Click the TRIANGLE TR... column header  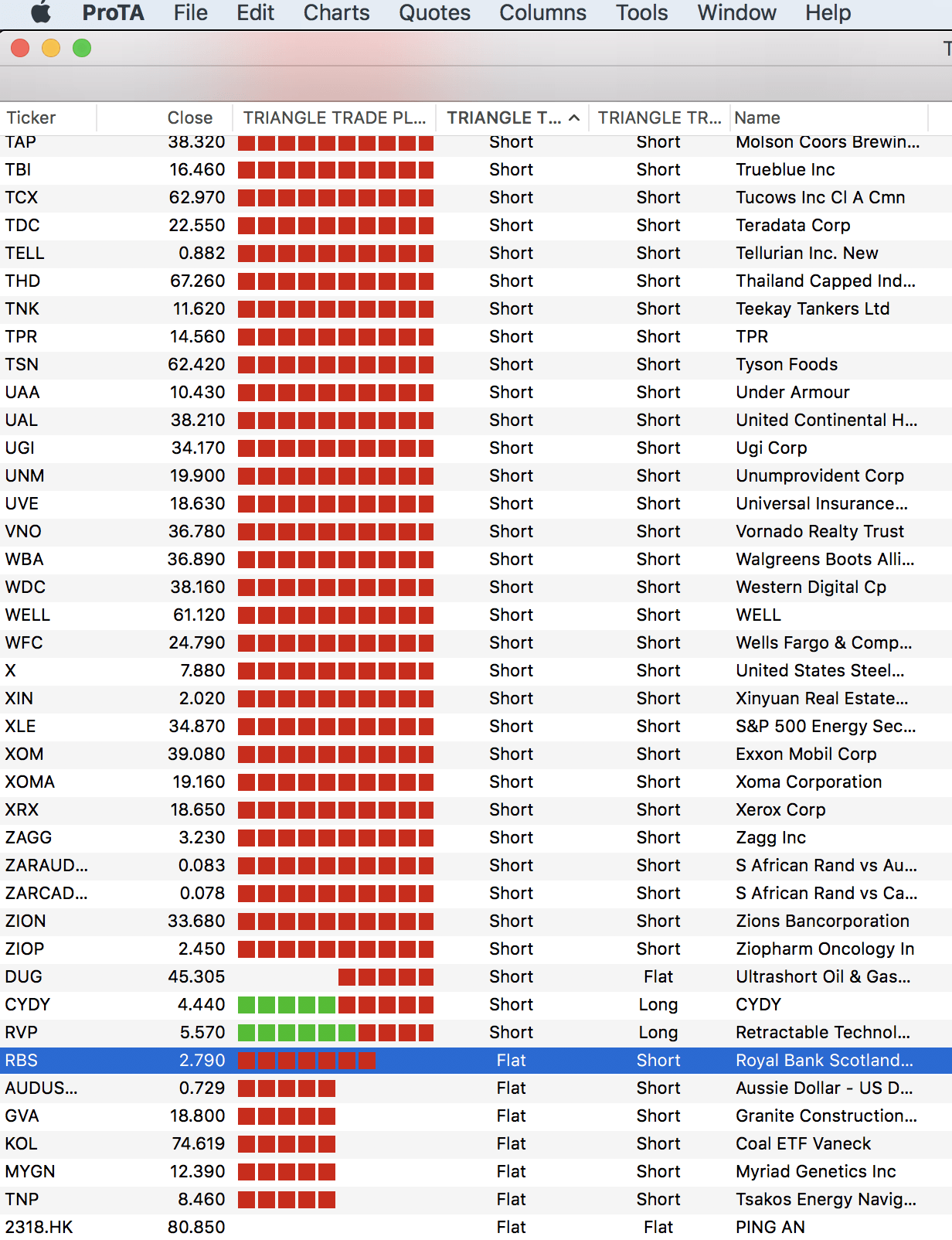[659, 118]
